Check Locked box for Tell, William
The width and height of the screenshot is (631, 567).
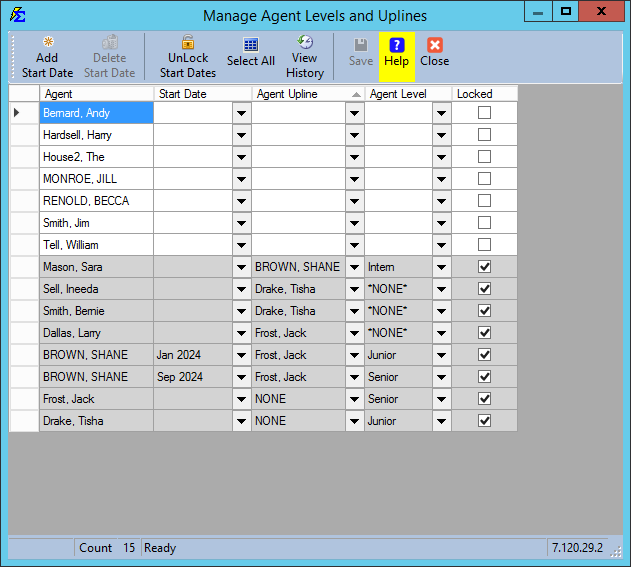click(x=484, y=245)
